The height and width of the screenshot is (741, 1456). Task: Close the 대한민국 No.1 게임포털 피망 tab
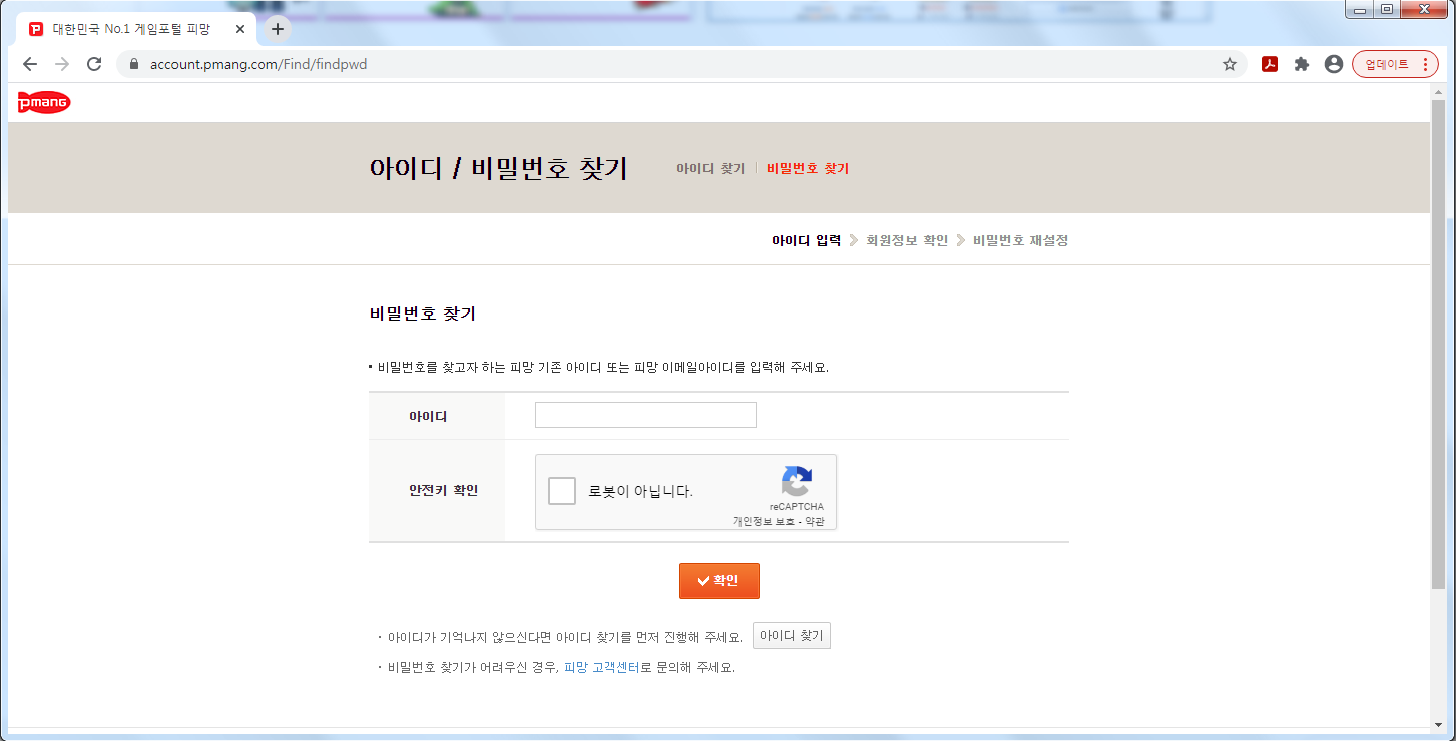(x=240, y=29)
